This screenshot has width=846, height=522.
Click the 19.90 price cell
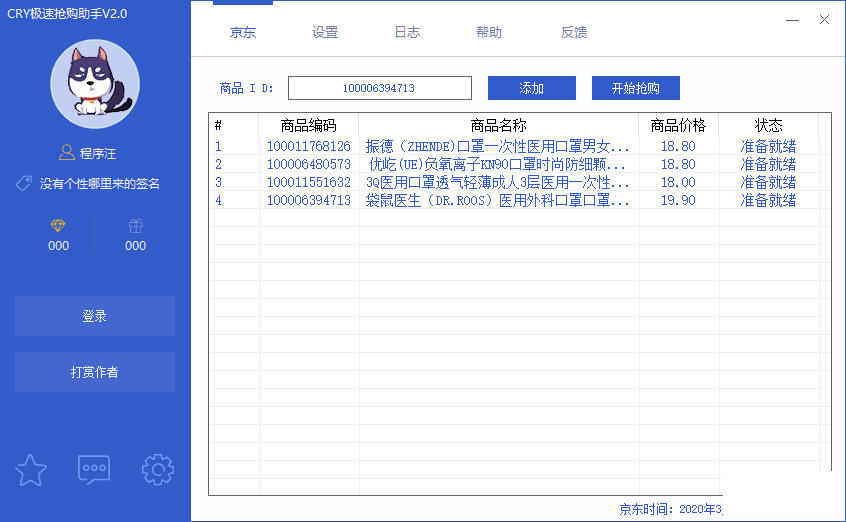point(678,200)
